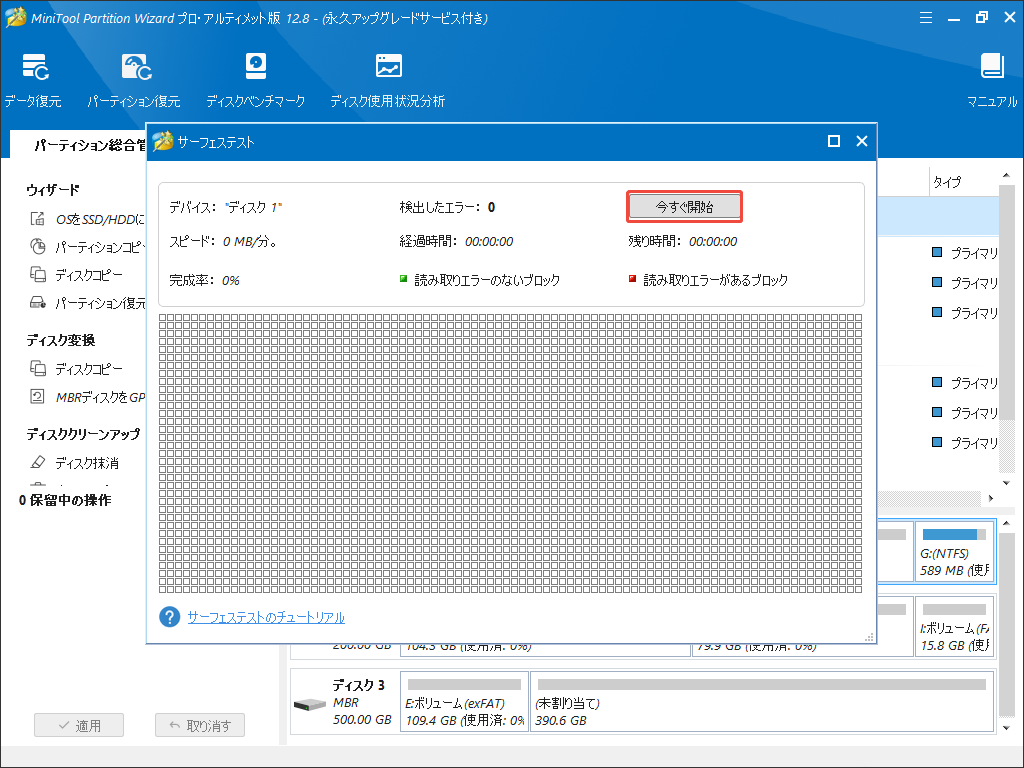Select the G:(NTFS) 589 MB partition block

click(955, 552)
